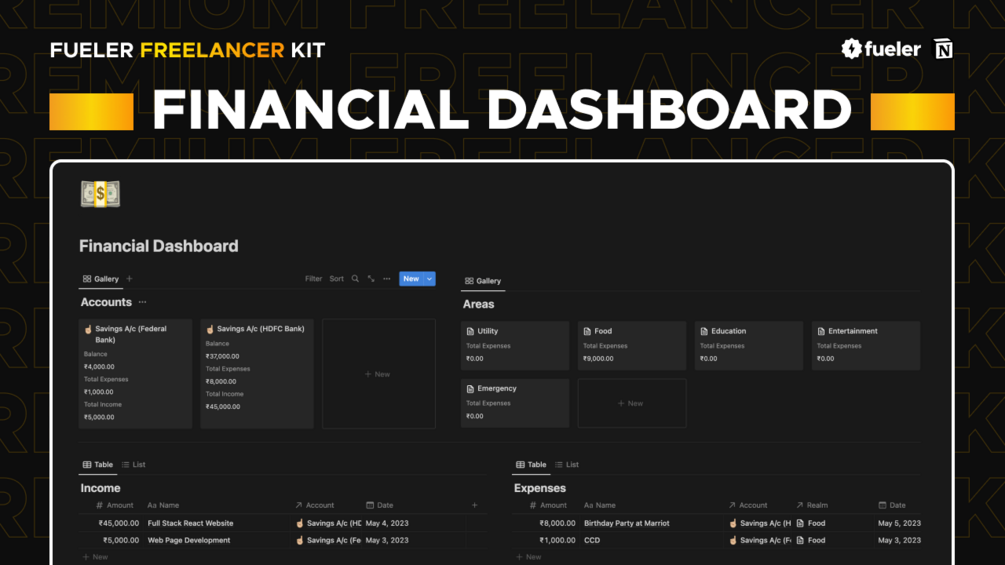Click Food page icon in Birthday Party row
Image resolution: width=1005 pixels, height=565 pixels.
pos(800,523)
